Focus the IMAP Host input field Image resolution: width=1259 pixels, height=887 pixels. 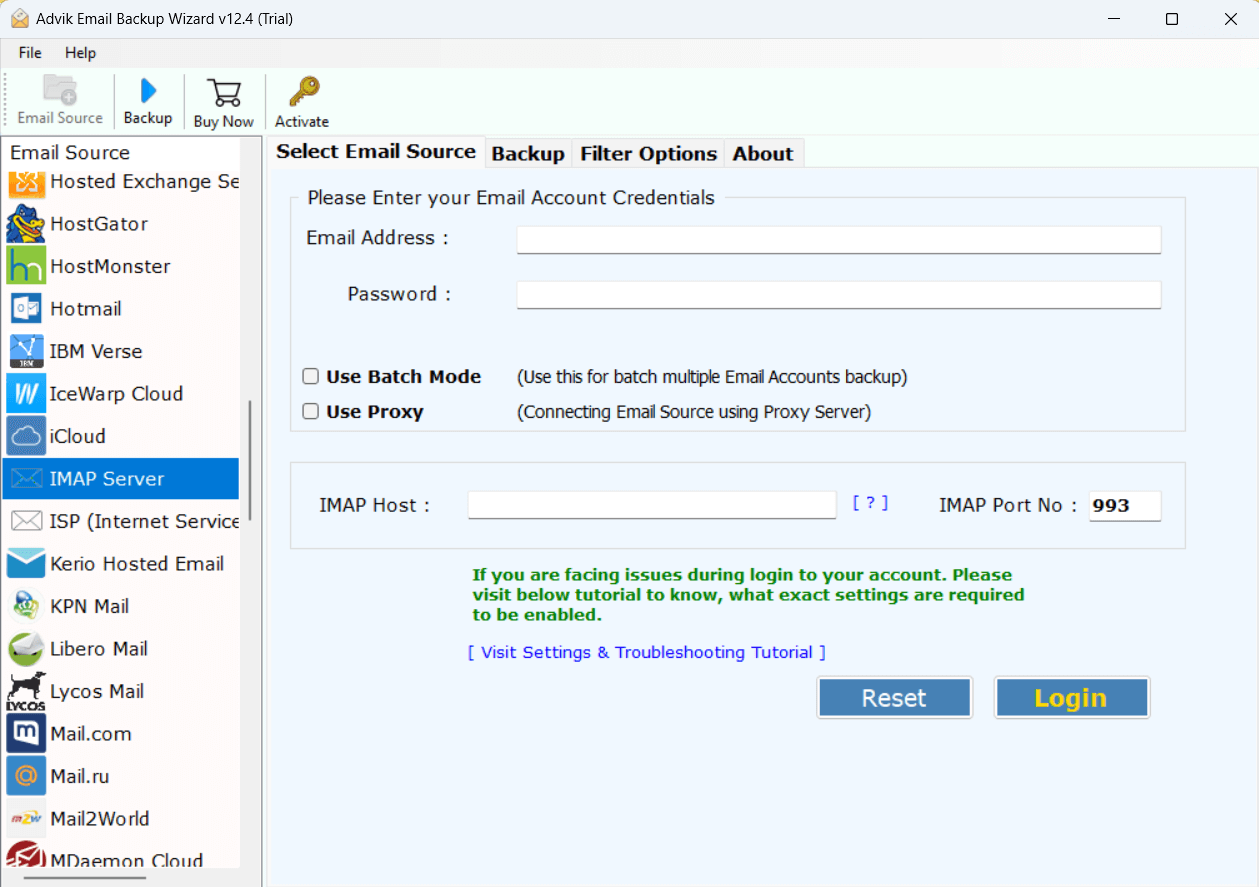click(x=652, y=505)
